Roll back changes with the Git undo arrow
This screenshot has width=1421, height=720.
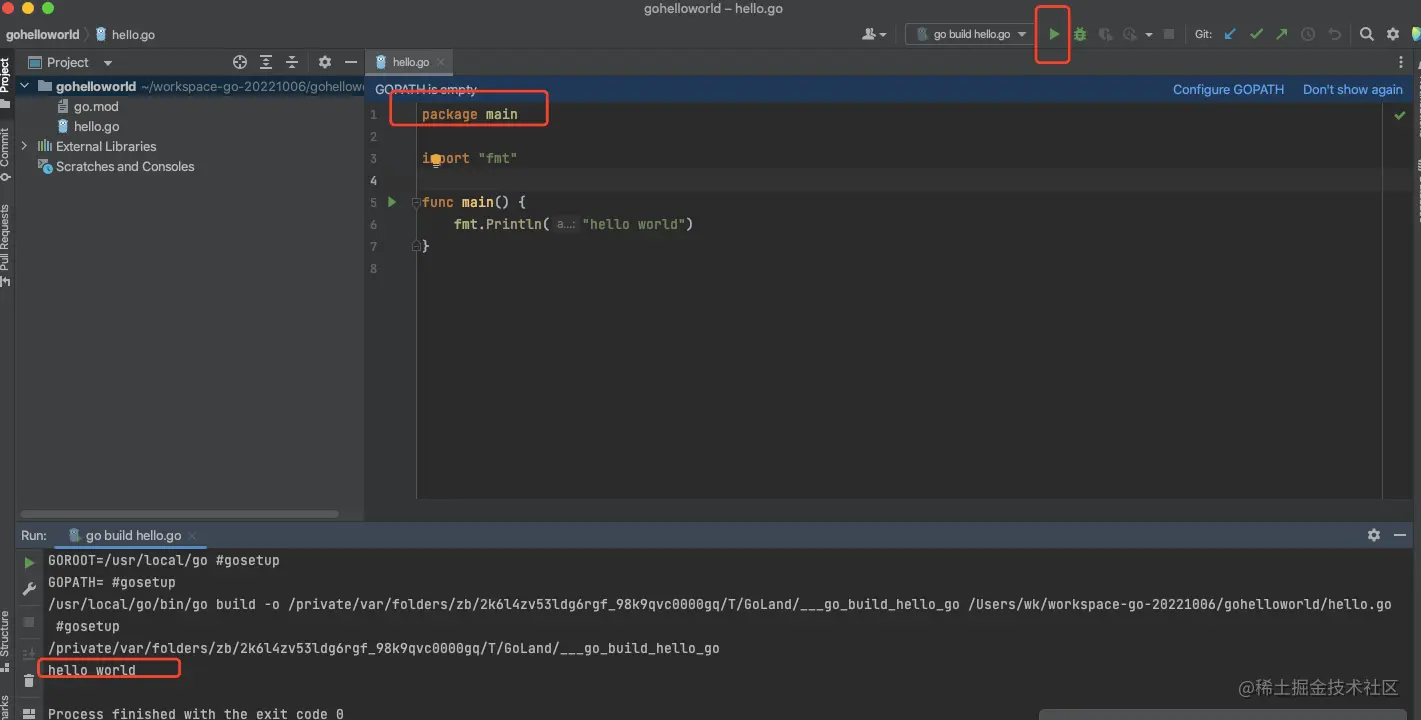[x=1334, y=34]
